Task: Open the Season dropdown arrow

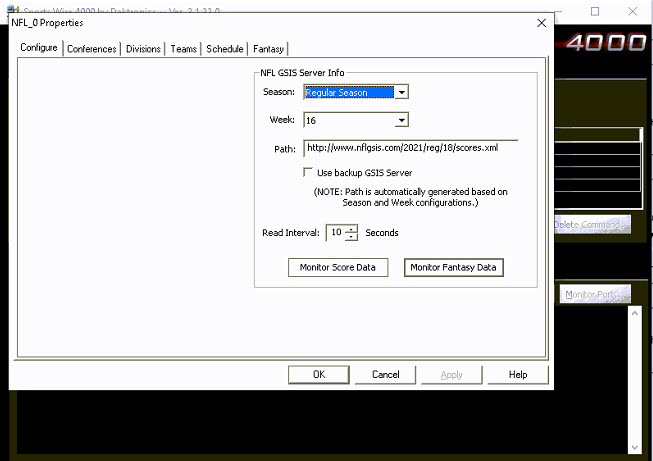Action: click(401, 93)
